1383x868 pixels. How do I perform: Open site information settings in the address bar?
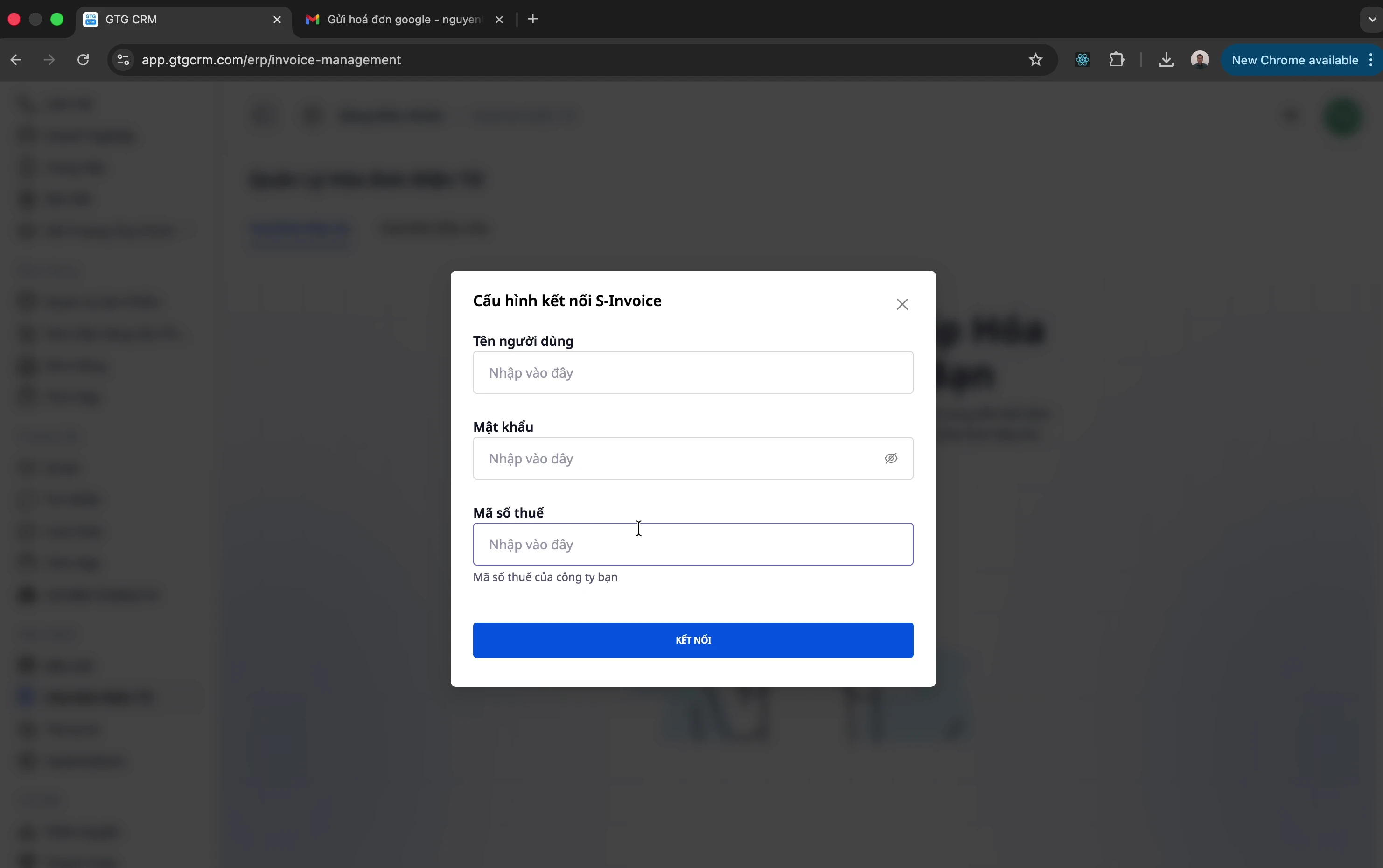[122, 60]
